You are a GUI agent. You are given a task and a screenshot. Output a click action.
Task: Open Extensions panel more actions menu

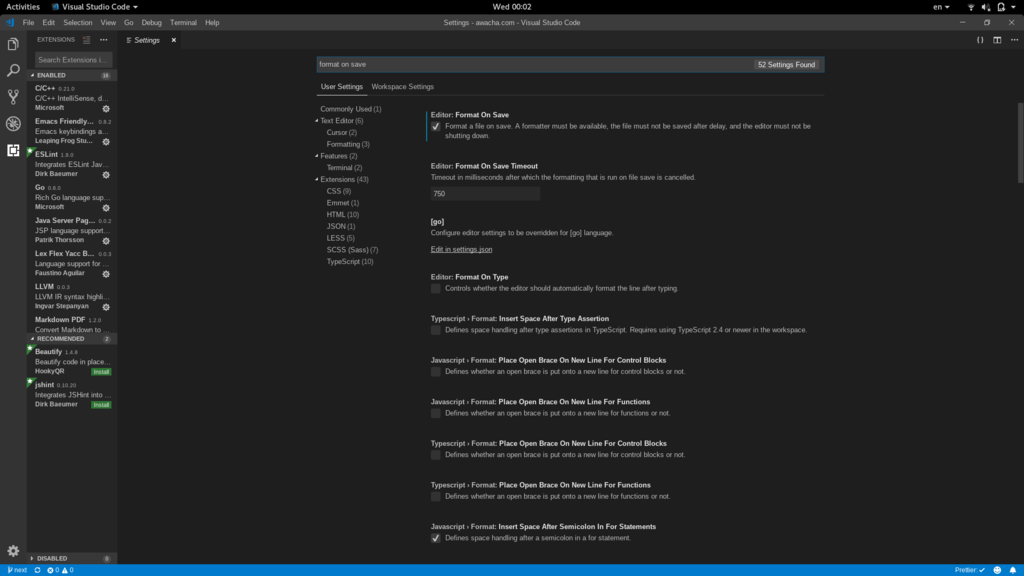[x=104, y=40]
